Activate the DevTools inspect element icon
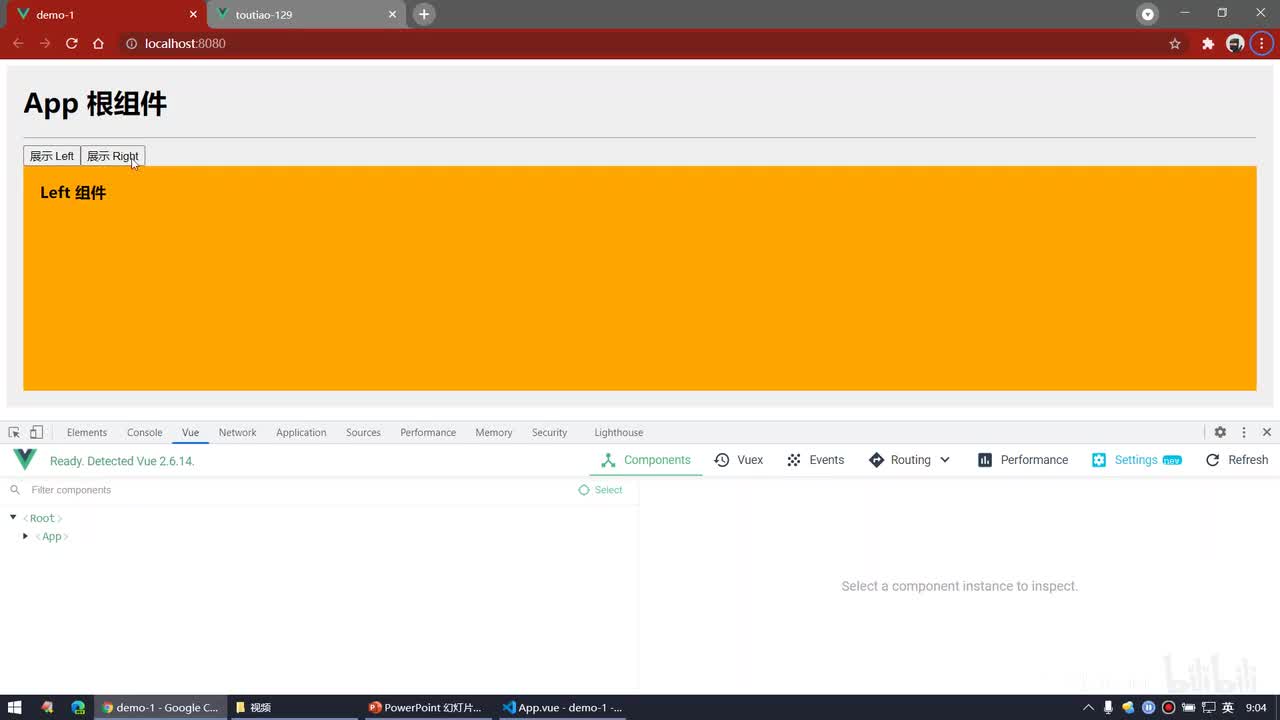 (x=14, y=432)
